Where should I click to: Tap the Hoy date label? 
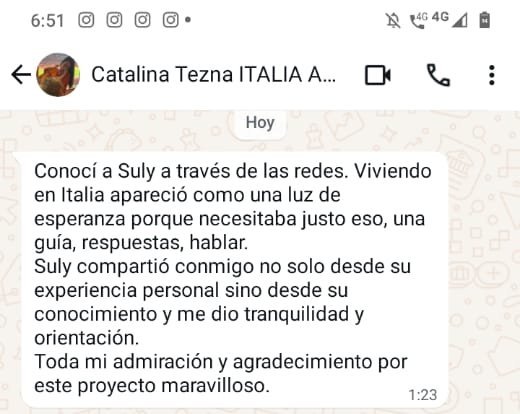[260, 123]
